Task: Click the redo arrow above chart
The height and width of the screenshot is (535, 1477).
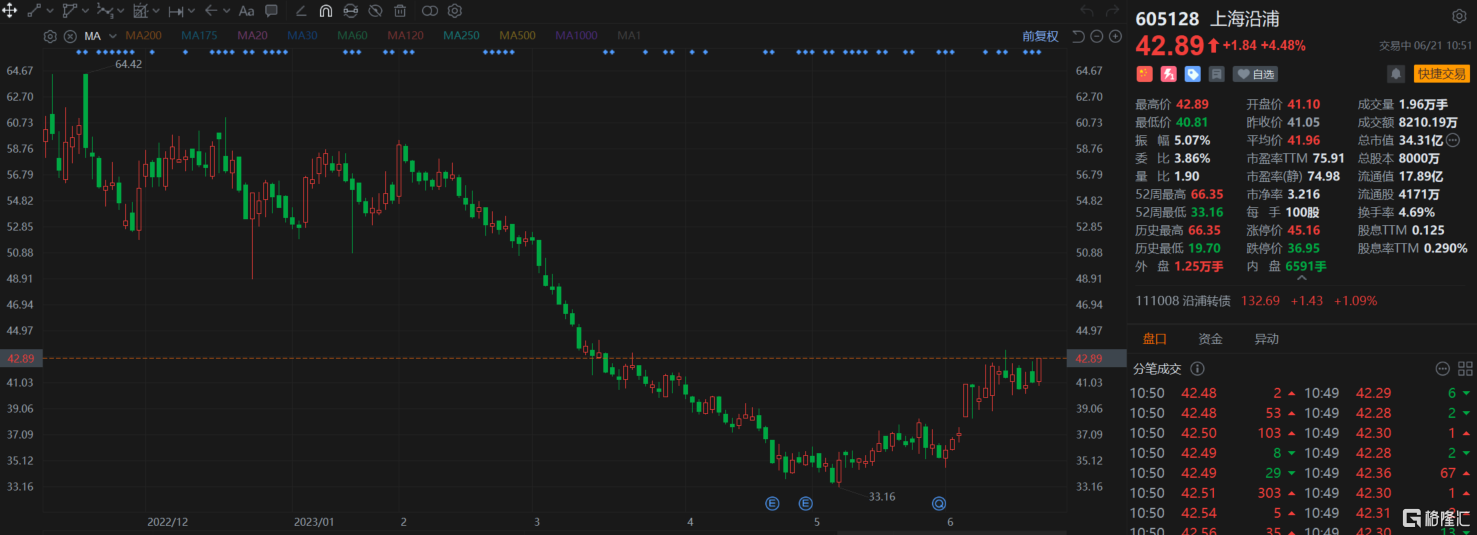Action: (x=1112, y=11)
